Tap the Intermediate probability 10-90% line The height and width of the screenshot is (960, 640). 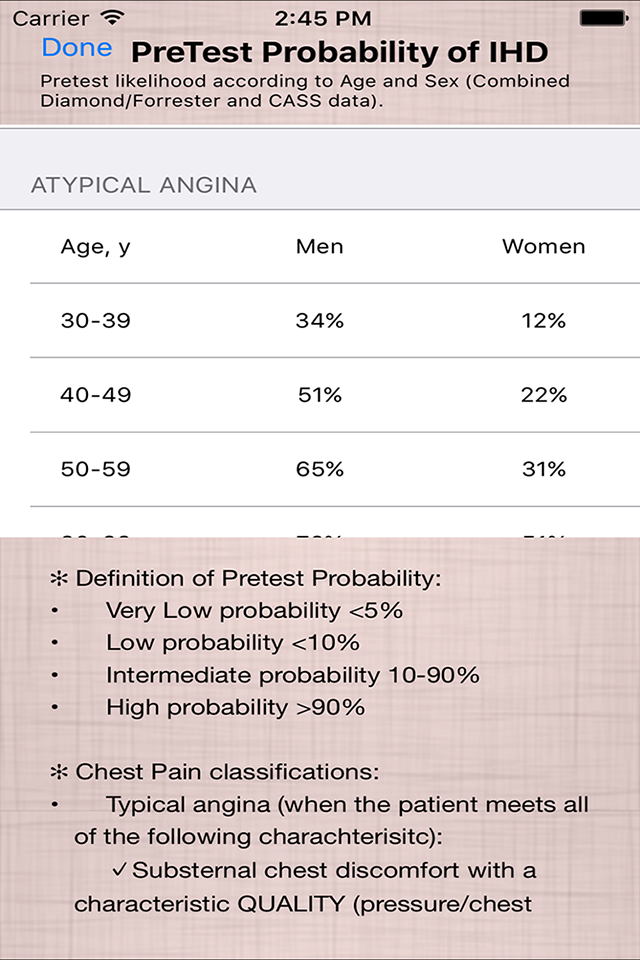point(292,675)
